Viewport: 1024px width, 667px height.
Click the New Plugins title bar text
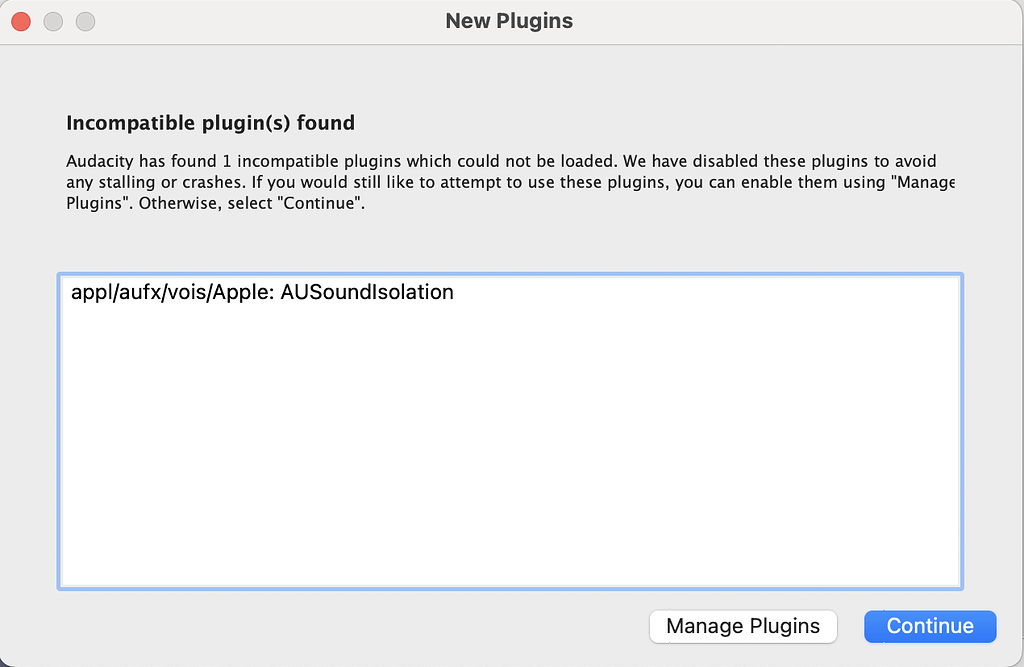click(509, 20)
